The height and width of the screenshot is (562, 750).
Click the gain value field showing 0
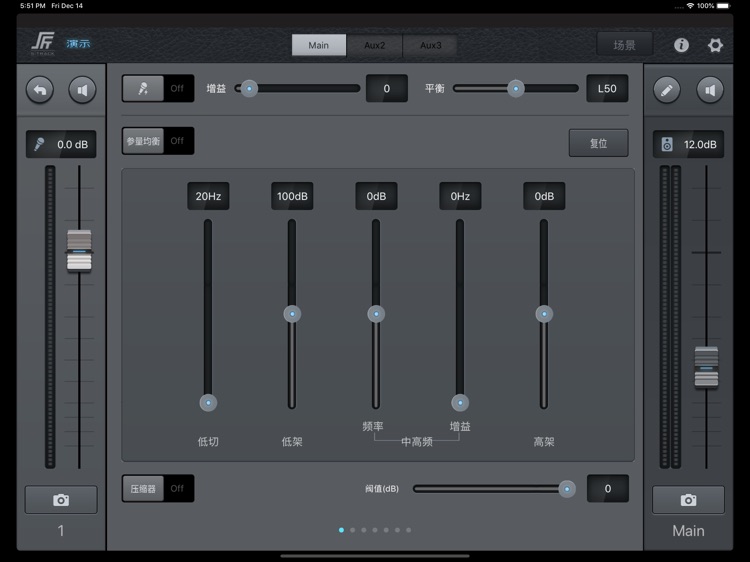click(x=386, y=88)
